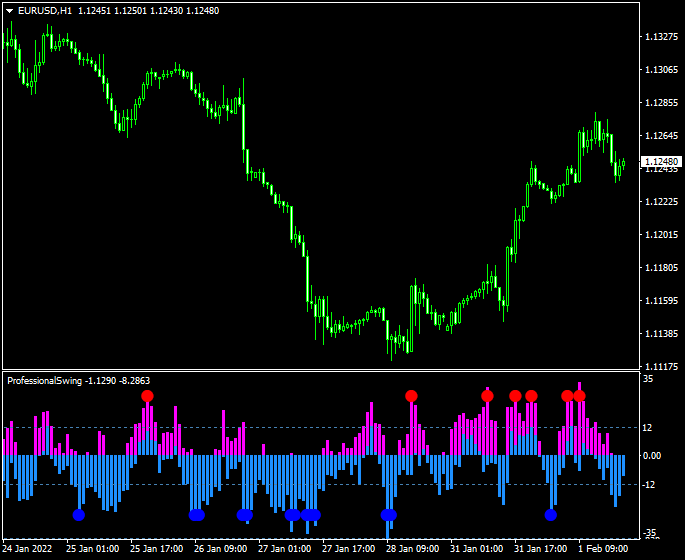Click the 27 Jan 01:00 time label
The height and width of the screenshot is (560, 685).
(x=284, y=549)
